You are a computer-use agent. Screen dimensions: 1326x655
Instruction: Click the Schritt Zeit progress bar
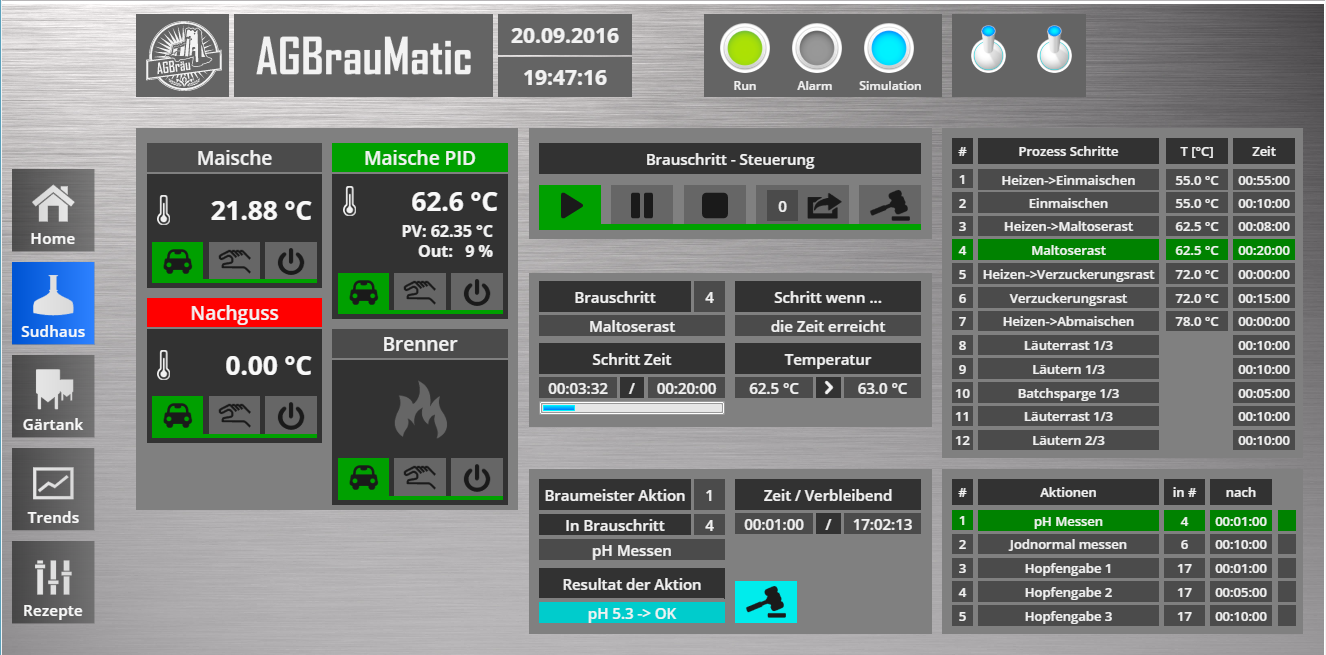tap(631, 408)
